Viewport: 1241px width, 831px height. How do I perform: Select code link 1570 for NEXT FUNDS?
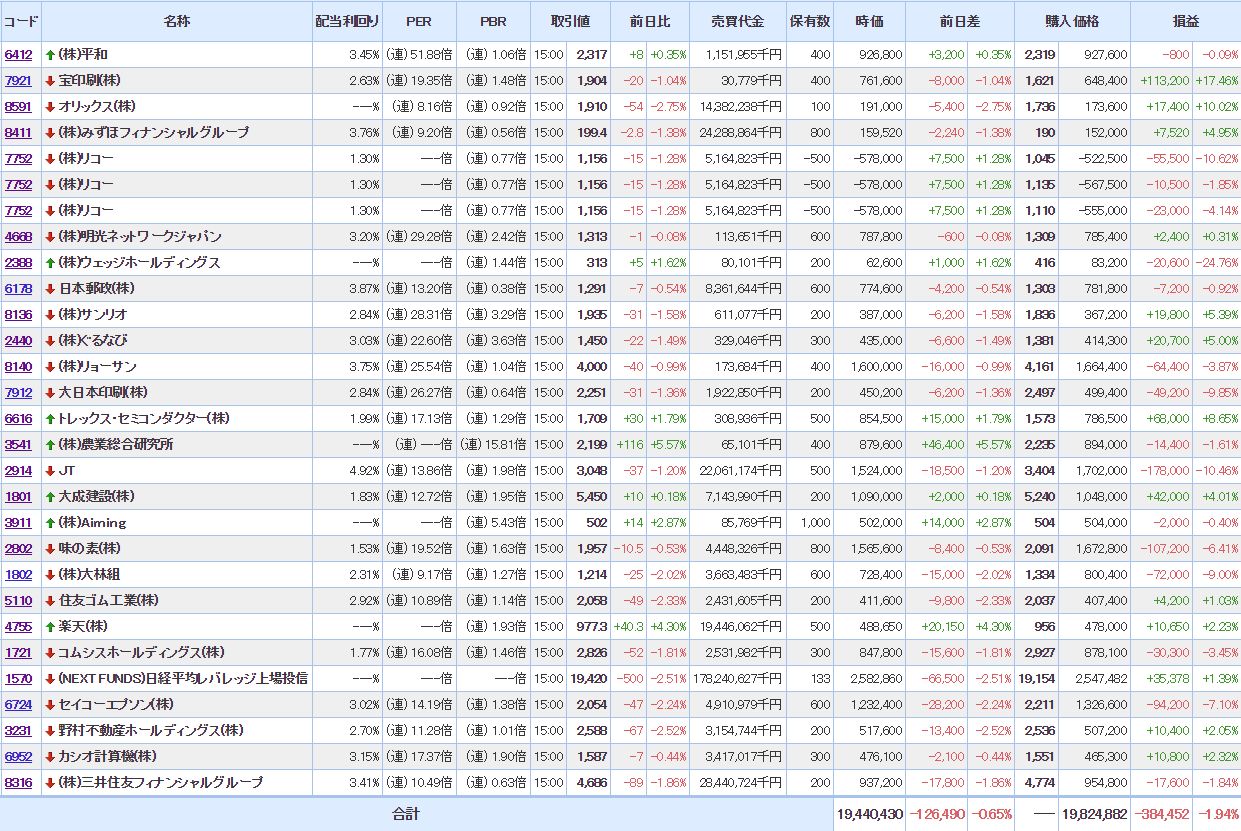point(18,678)
